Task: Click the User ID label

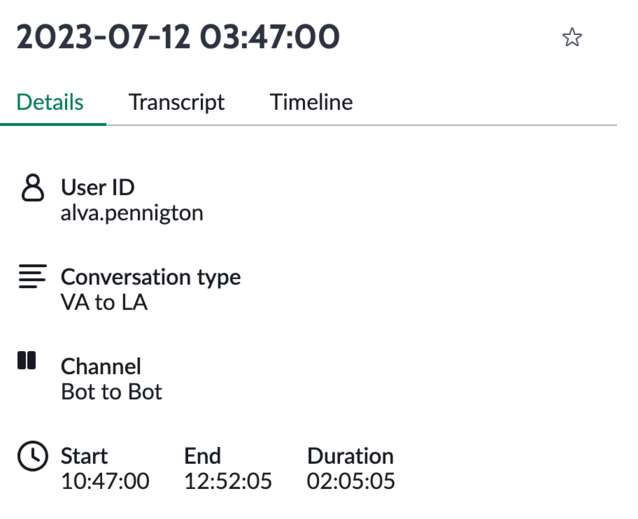Action: [98, 188]
